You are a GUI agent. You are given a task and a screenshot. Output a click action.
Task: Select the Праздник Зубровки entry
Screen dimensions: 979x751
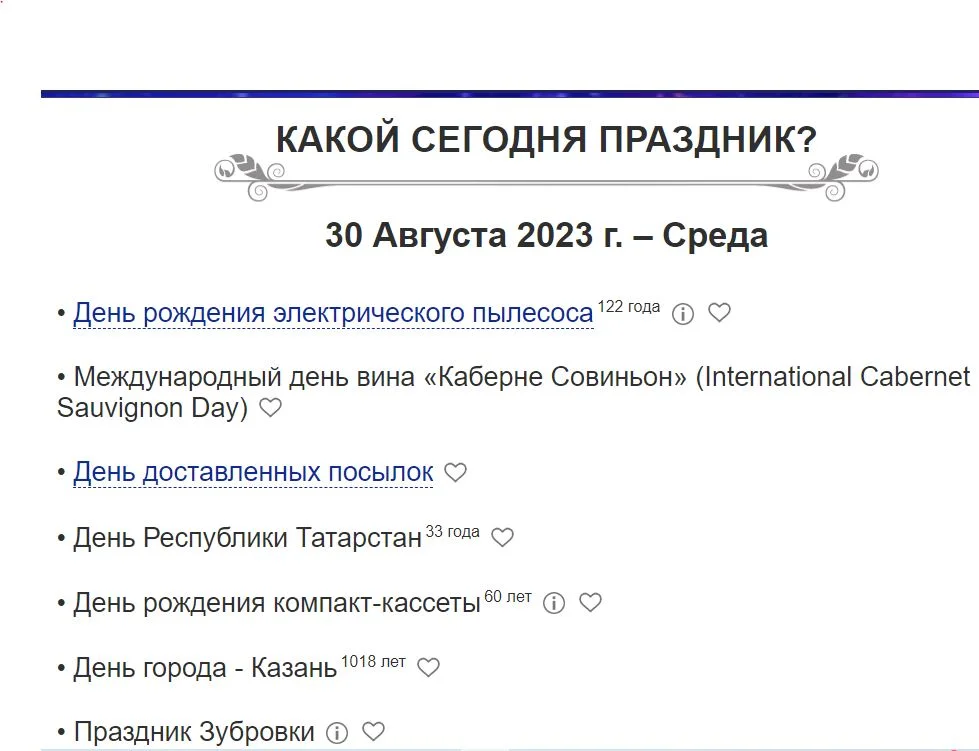tap(196, 731)
